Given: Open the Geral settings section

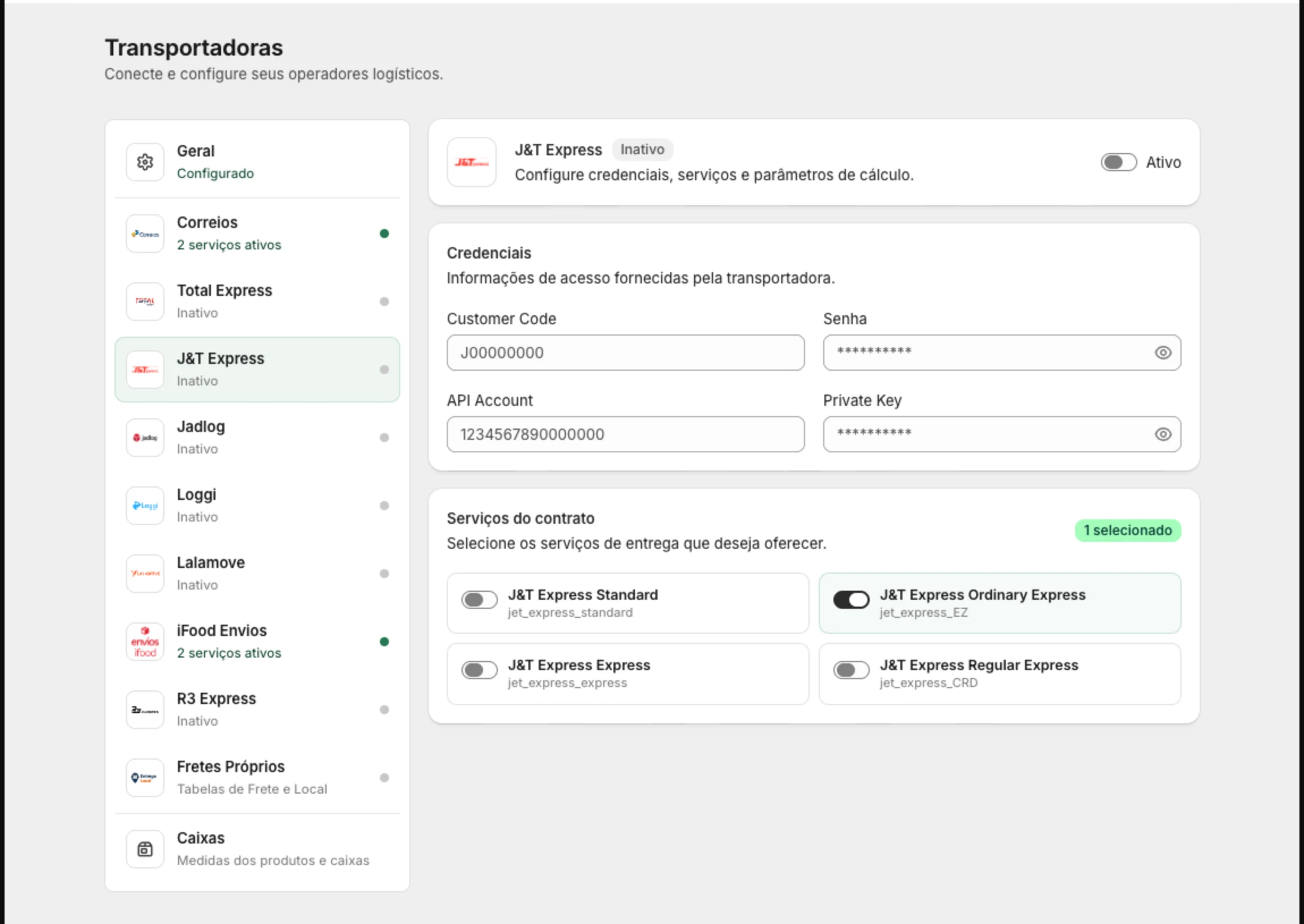Looking at the screenshot, I should click(x=257, y=162).
